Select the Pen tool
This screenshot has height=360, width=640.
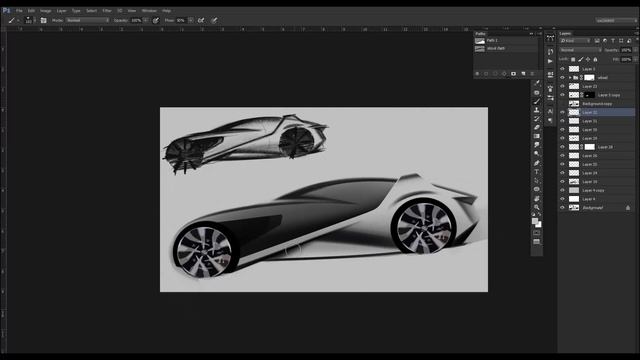pyautogui.click(x=537, y=163)
